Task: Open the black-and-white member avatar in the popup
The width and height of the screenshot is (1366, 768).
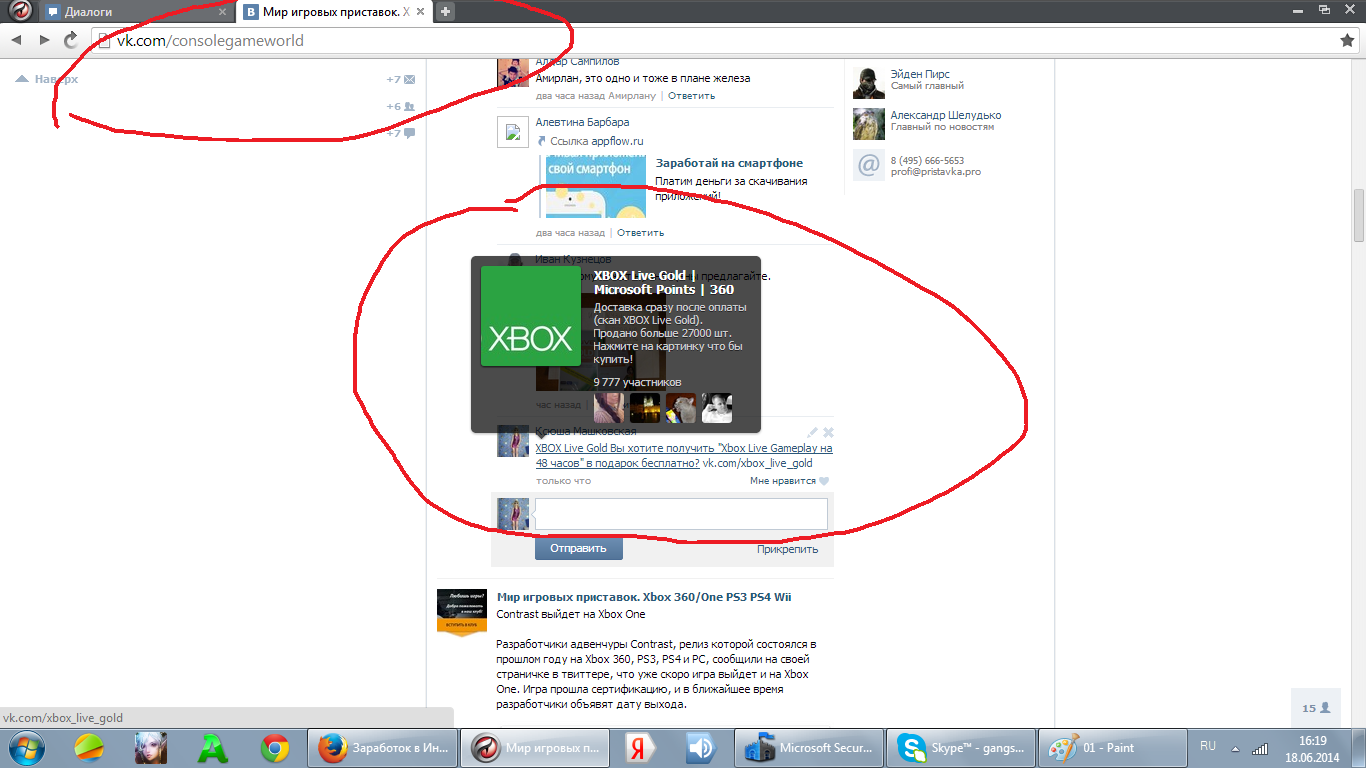Action: click(x=717, y=408)
